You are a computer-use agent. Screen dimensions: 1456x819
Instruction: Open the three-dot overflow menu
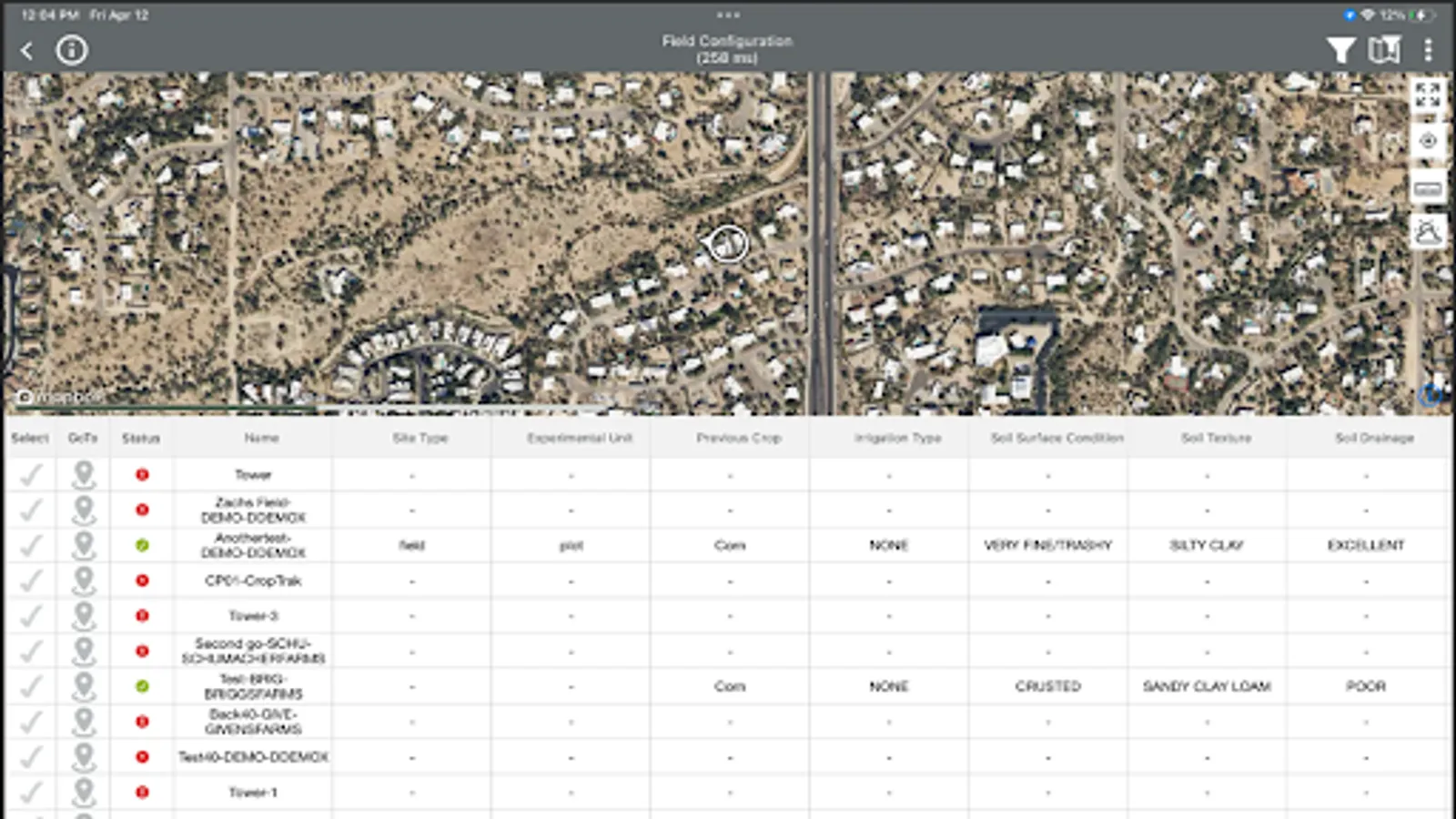tap(1431, 50)
